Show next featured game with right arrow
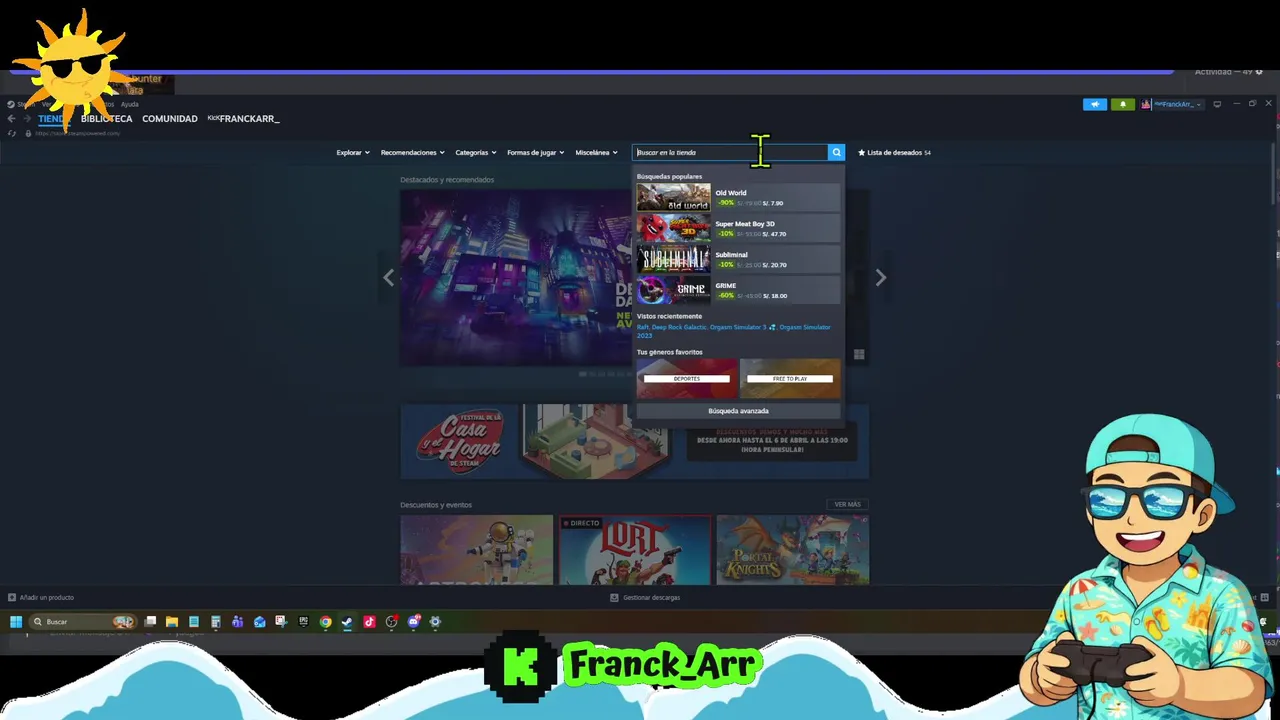The height and width of the screenshot is (720, 1280). click(880, 278)
